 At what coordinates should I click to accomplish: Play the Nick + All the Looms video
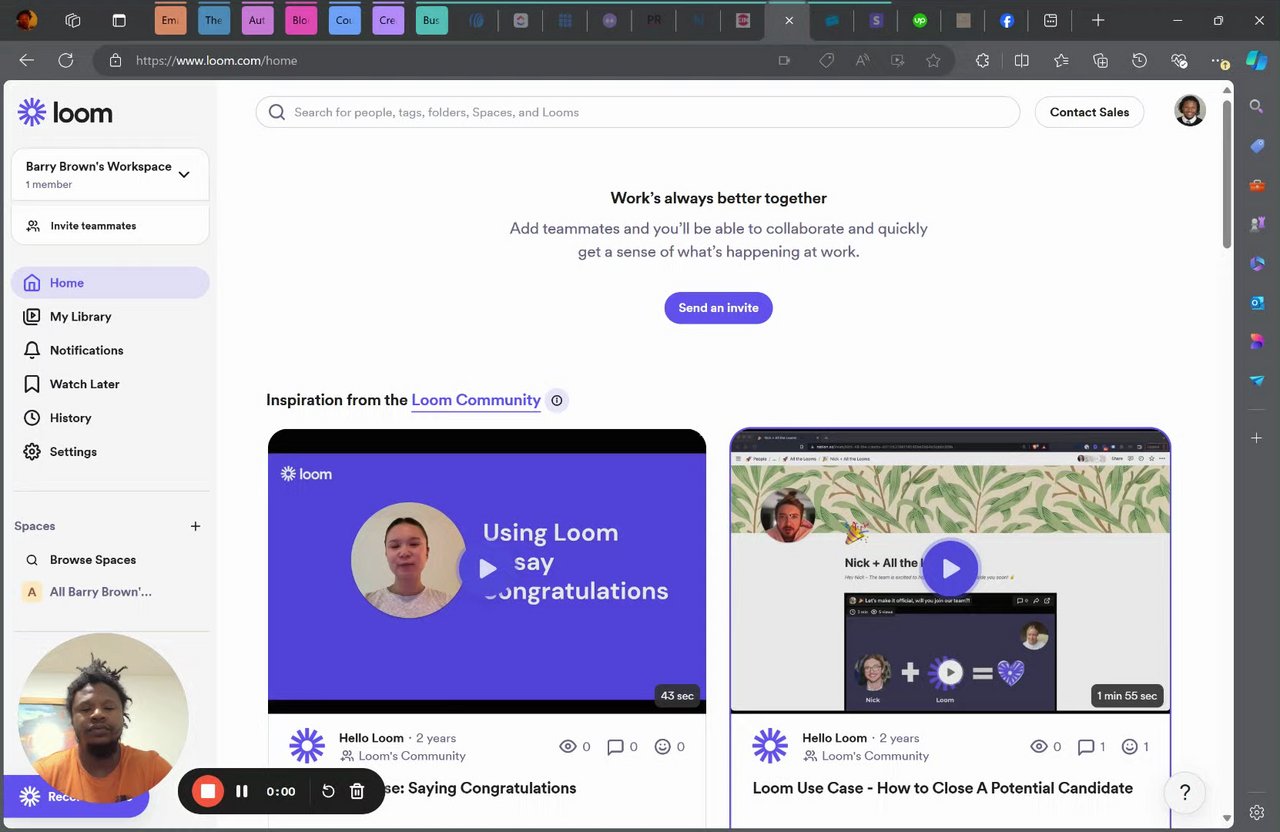[x=950, y=568]
